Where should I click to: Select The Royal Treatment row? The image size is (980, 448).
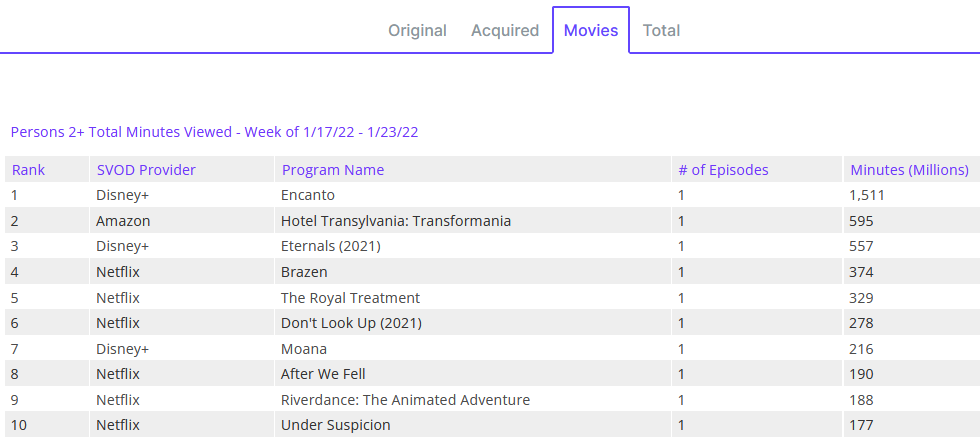click(x=350, y=298)
